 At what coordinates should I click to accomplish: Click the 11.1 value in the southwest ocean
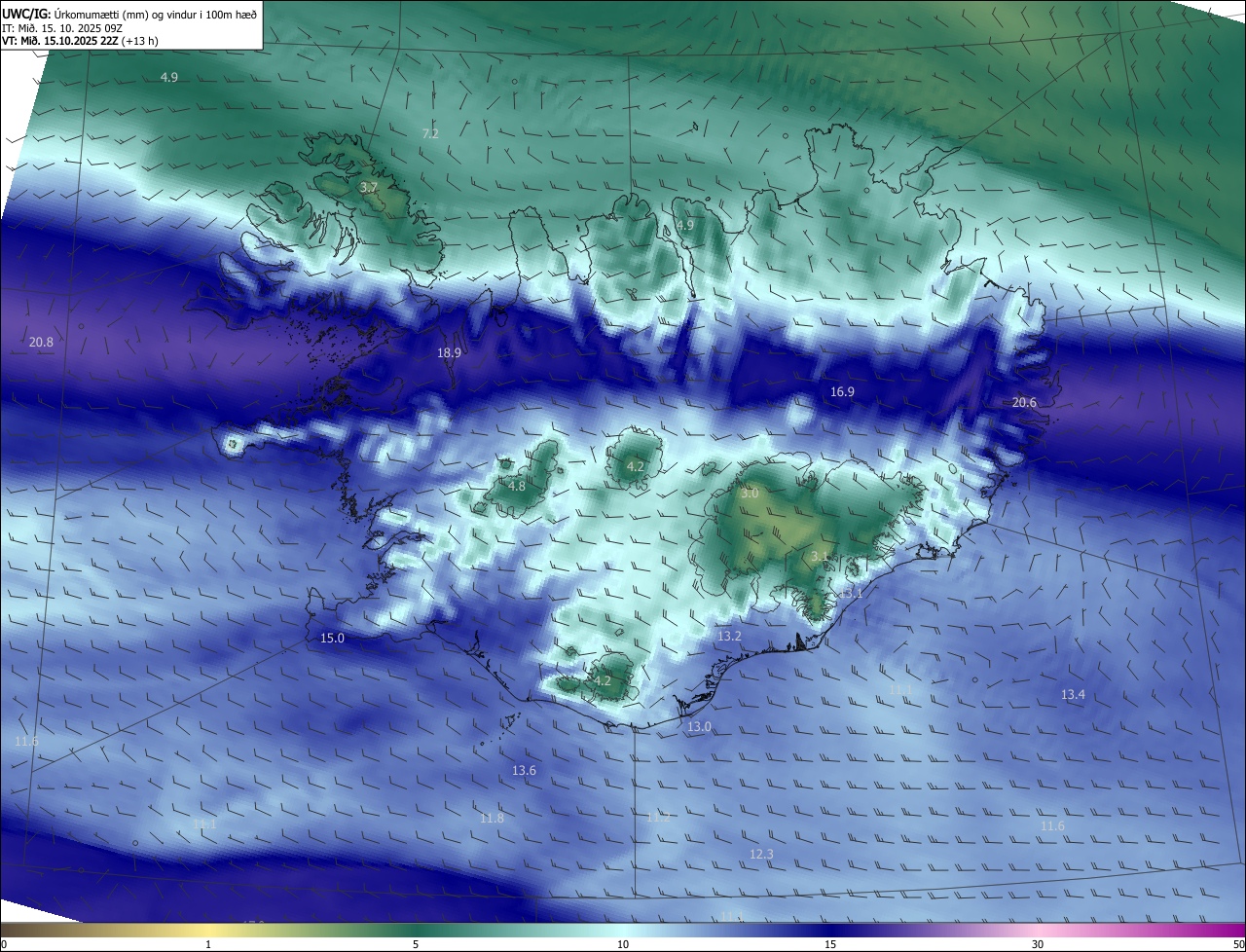(x=204, y=824)
